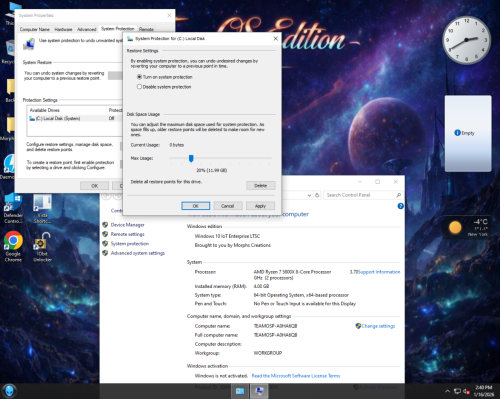Select Disable system protection option

[x=164, y=87]
